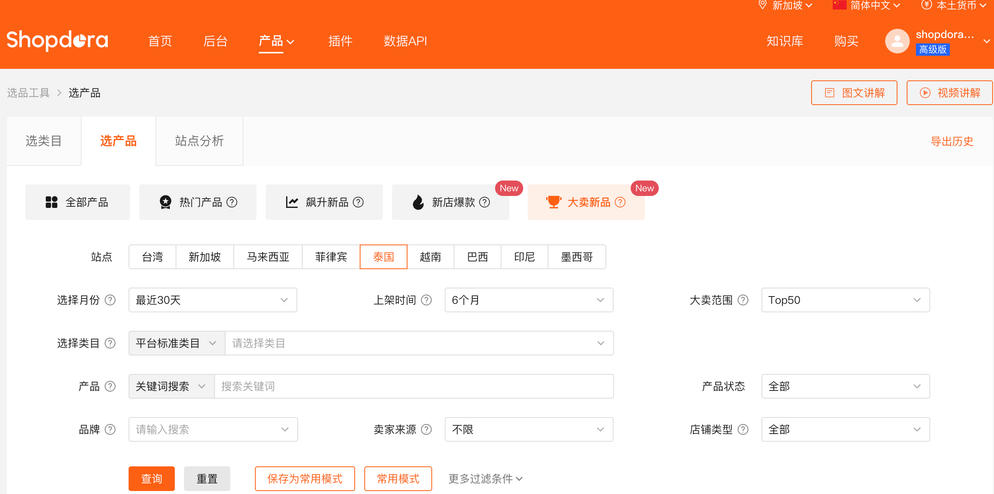This screenshot has width=994, height=494.
Task: Click help icon beside 选择类目 label
Action: tap(110, 343)
